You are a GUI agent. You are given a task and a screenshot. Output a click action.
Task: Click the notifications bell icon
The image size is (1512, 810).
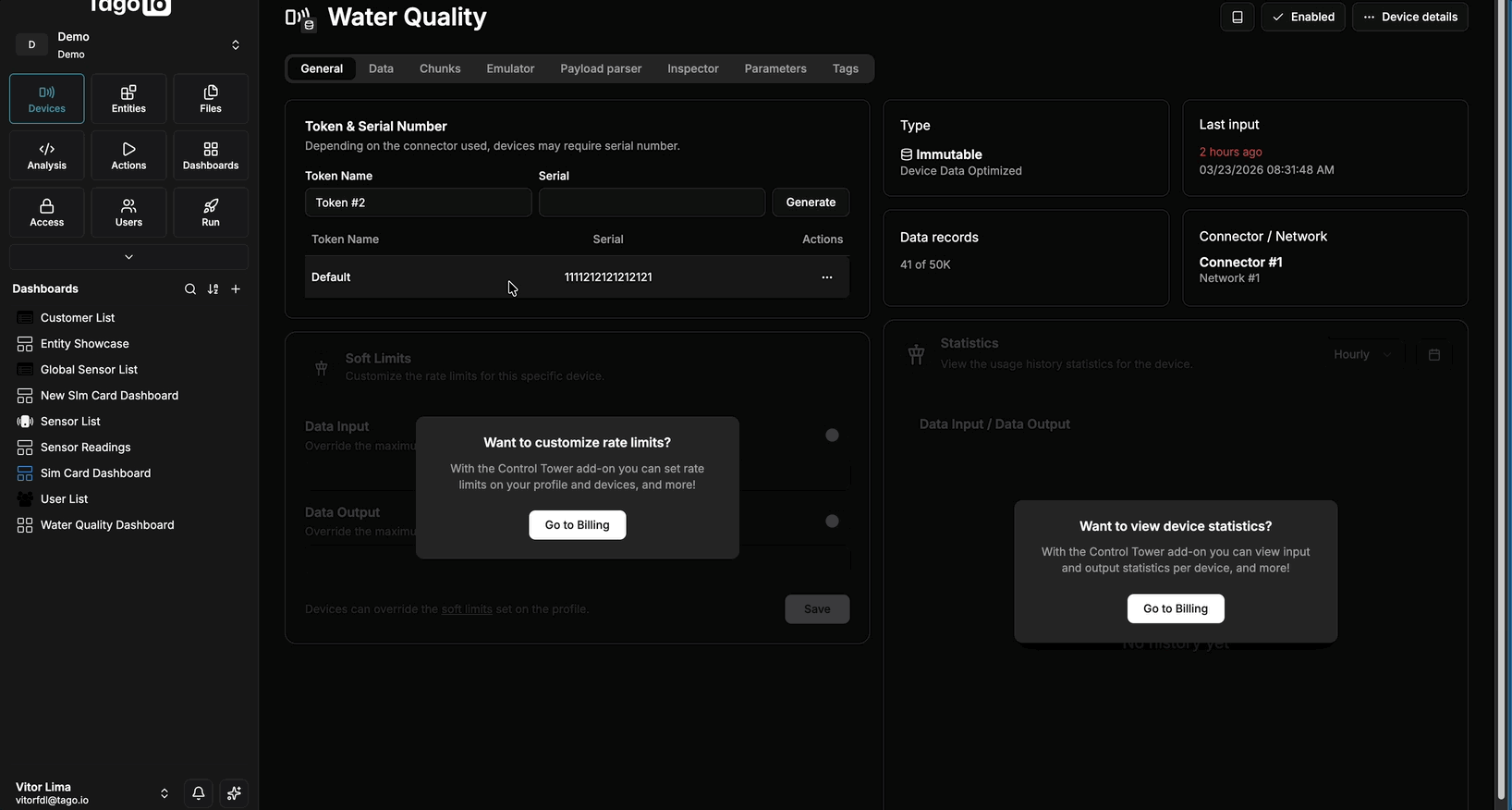[199, 793]
